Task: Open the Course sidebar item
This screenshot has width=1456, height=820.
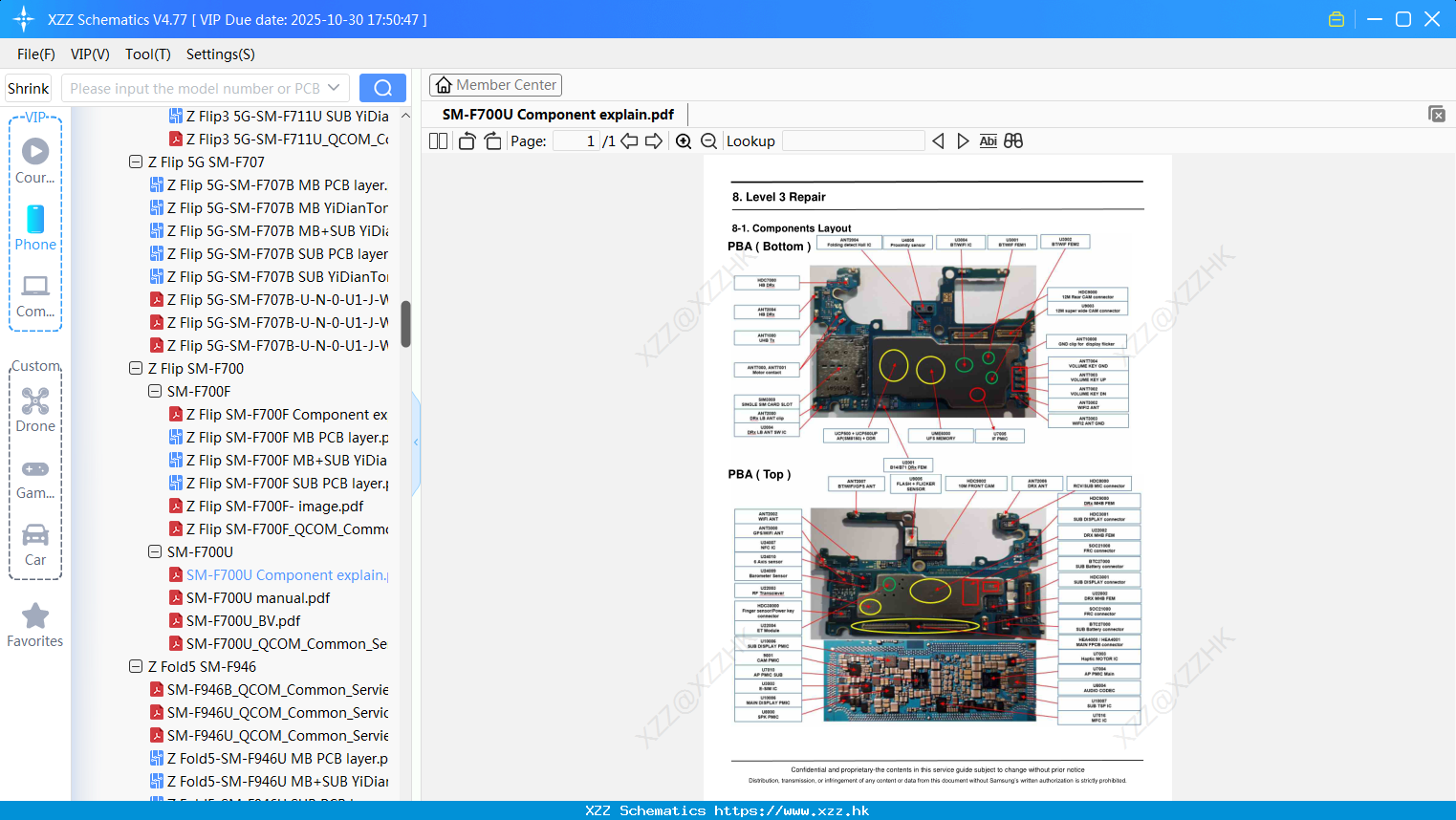Action: (x=35, y=161)
